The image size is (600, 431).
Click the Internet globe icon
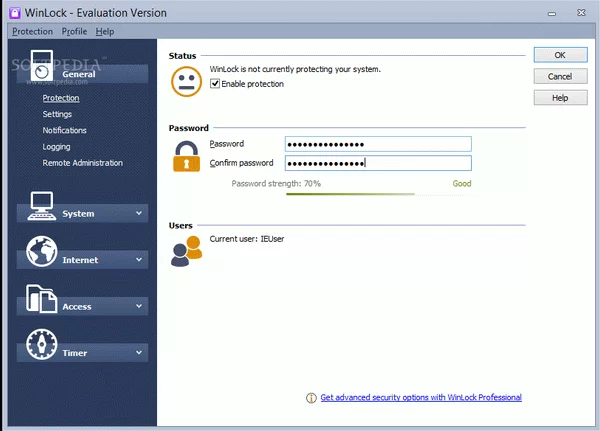[41, 253]
